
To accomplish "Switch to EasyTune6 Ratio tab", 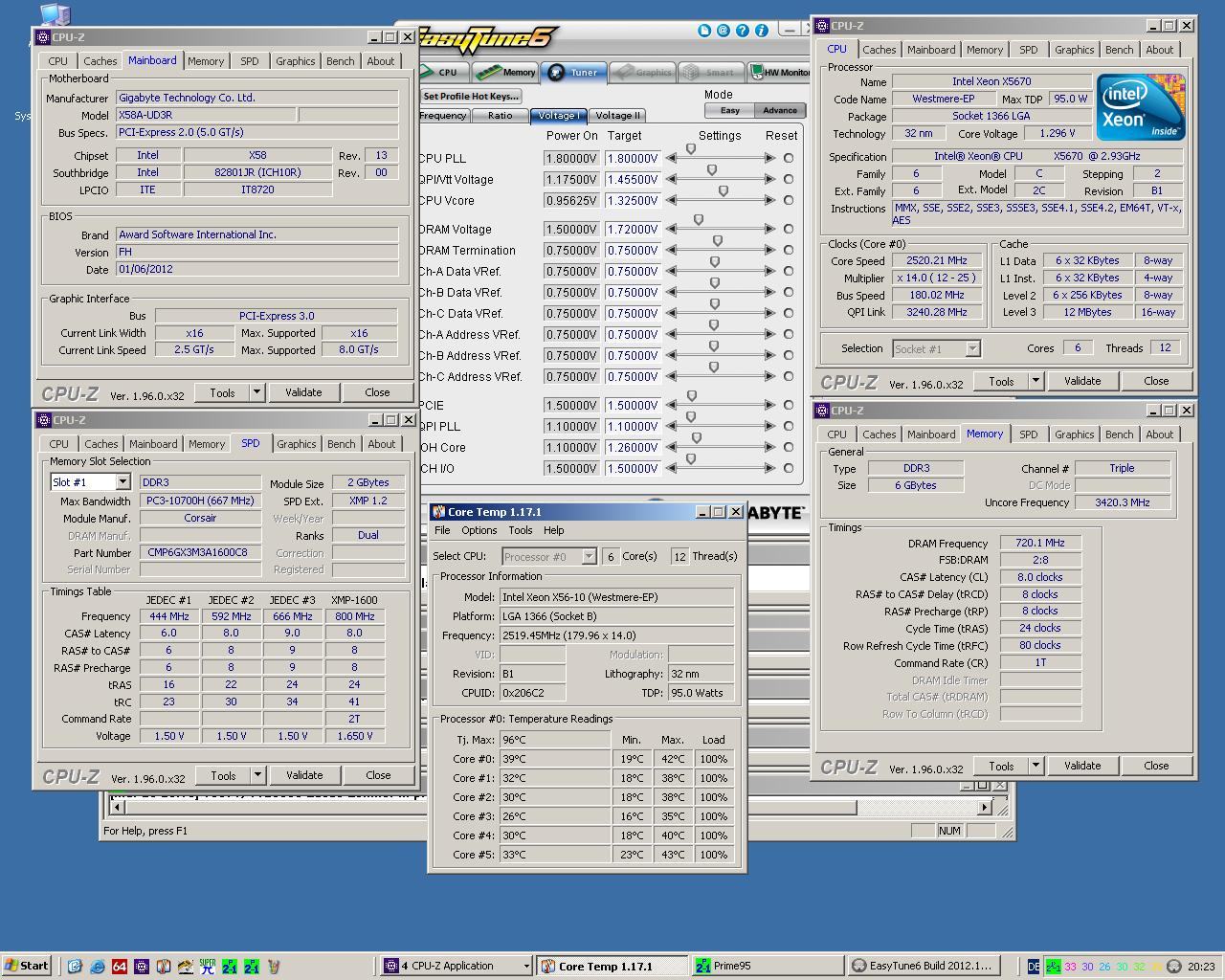I will pos(500,116).
